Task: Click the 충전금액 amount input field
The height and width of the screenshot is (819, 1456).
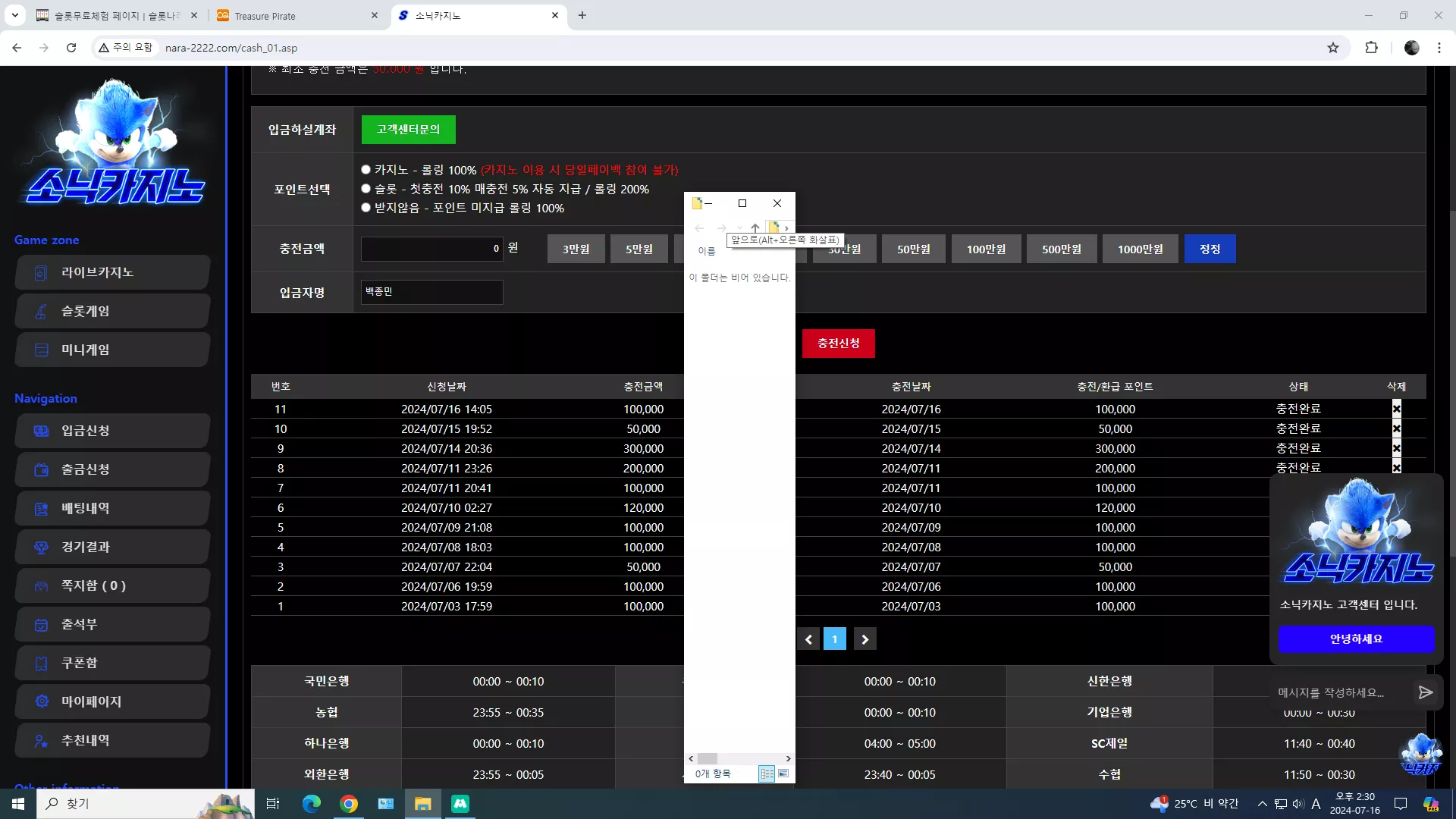Action: [x=432, y=249]
